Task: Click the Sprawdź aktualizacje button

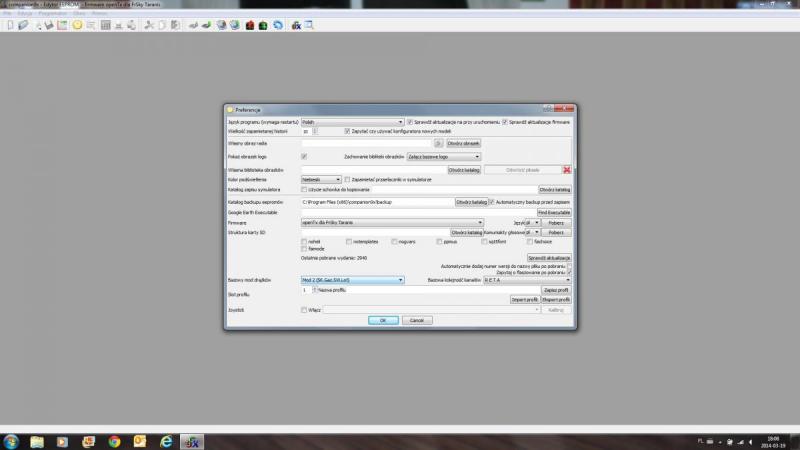Action: (549, 258)
